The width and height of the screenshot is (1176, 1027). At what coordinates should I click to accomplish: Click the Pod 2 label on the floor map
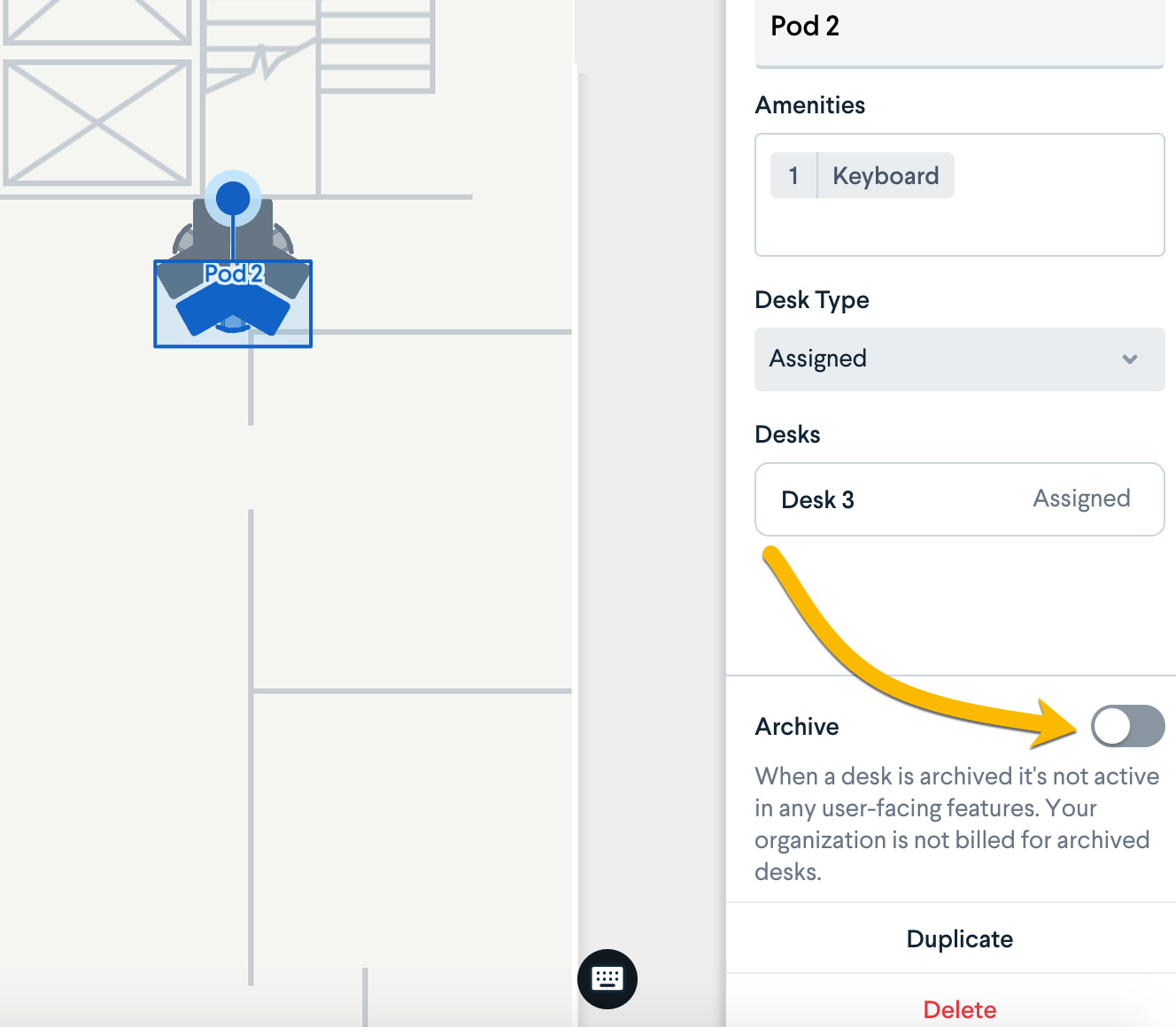pos(234,274)
